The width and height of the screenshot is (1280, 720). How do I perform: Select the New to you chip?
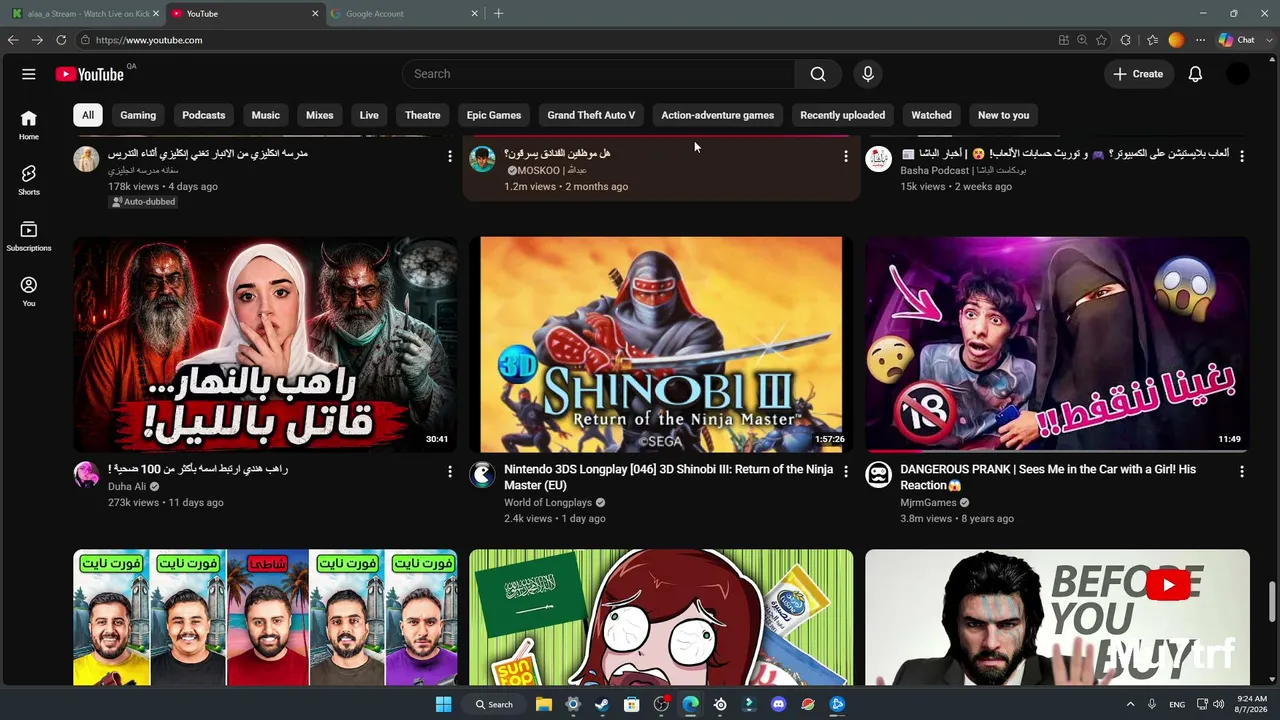(1004, 115)
